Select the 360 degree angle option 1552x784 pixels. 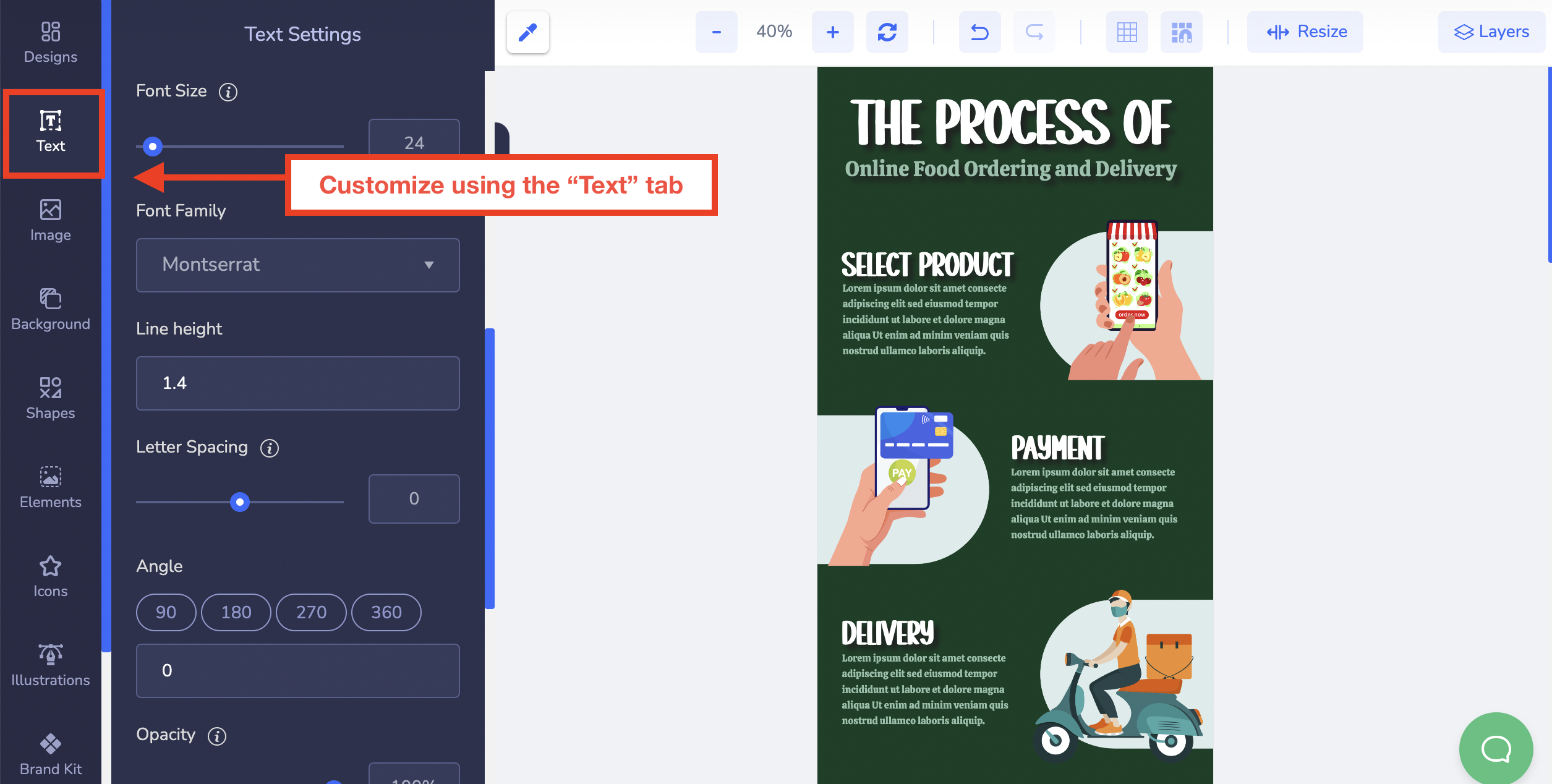[x=386, y=612]
